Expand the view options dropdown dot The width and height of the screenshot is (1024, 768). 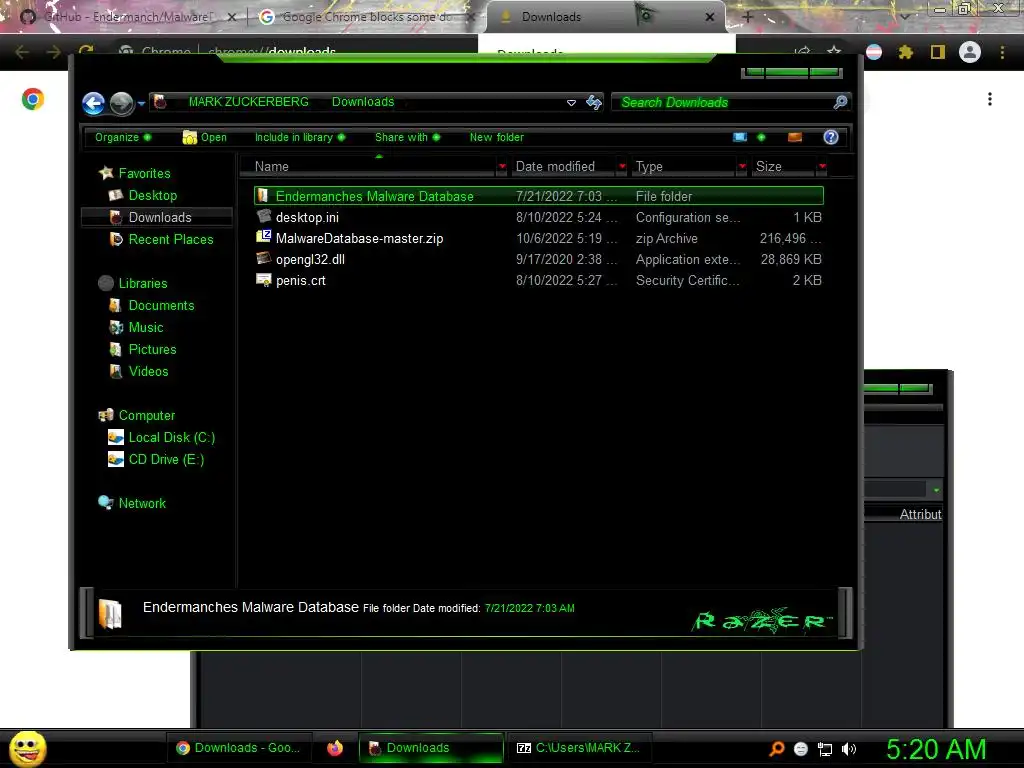761,137
